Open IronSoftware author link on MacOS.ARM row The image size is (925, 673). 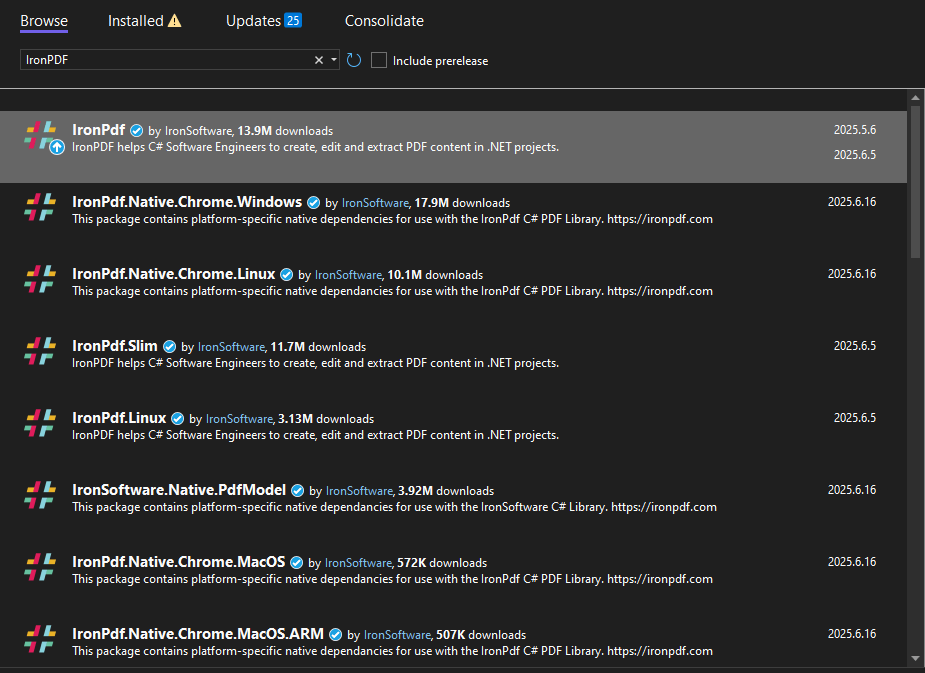(x=397, y=635)
